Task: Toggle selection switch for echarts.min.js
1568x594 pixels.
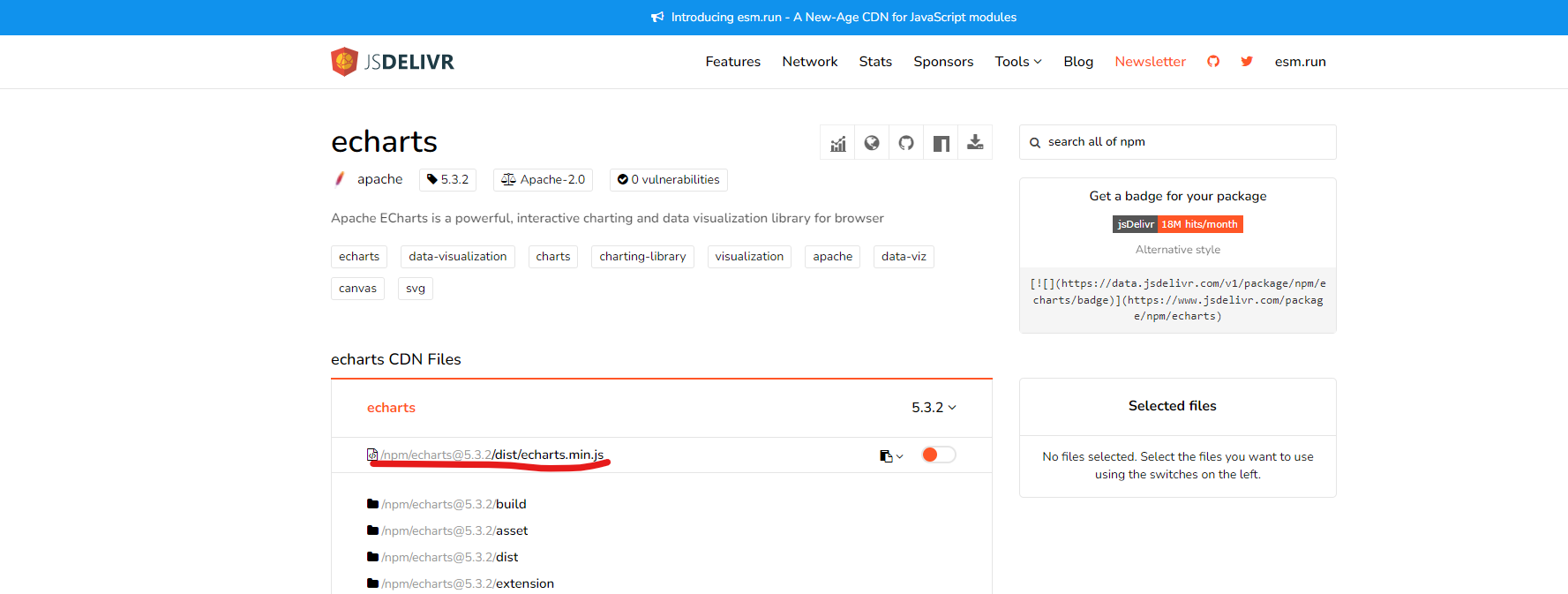Action: (939, 455)
